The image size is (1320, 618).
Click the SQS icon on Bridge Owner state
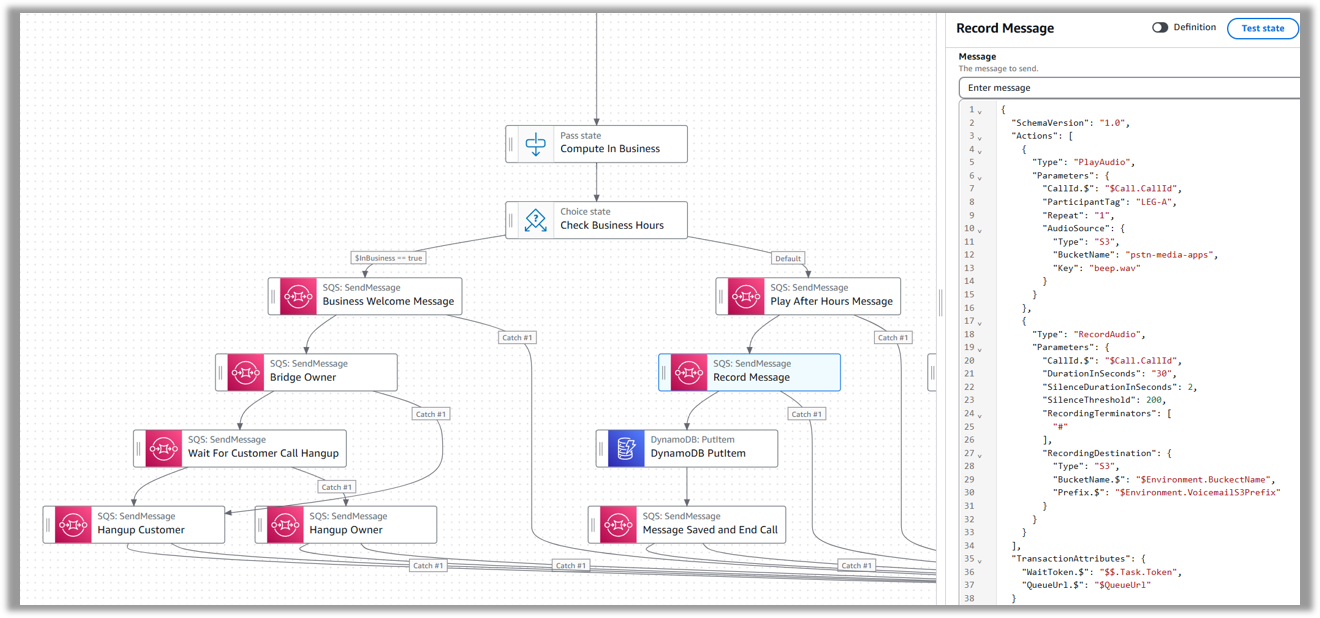[244, 372]
